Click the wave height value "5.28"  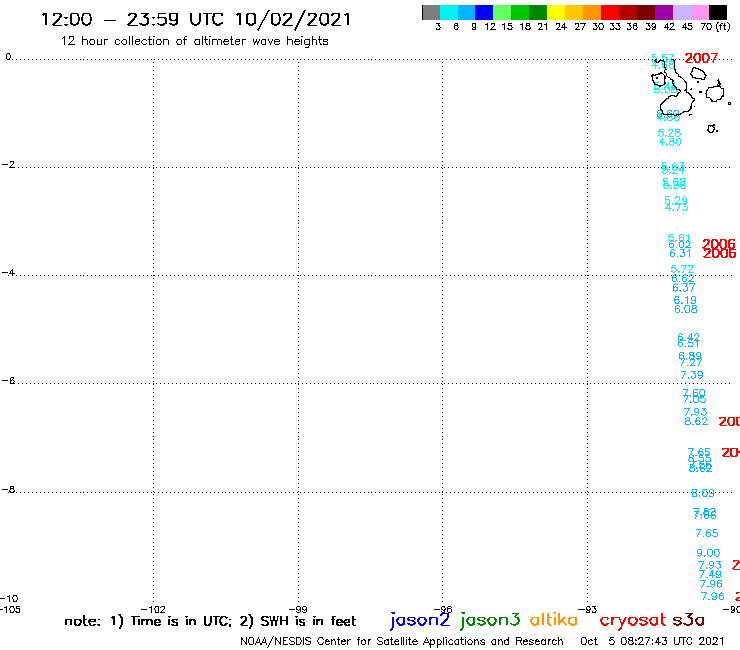(669, 133)
